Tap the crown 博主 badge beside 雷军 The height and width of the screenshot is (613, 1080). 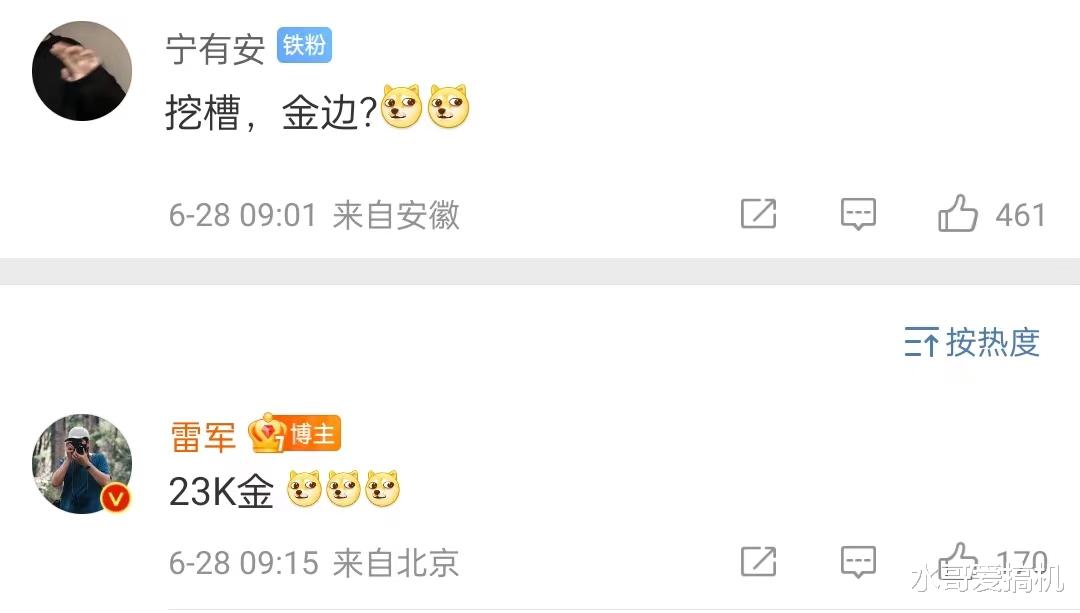click(x=295, y=433)
